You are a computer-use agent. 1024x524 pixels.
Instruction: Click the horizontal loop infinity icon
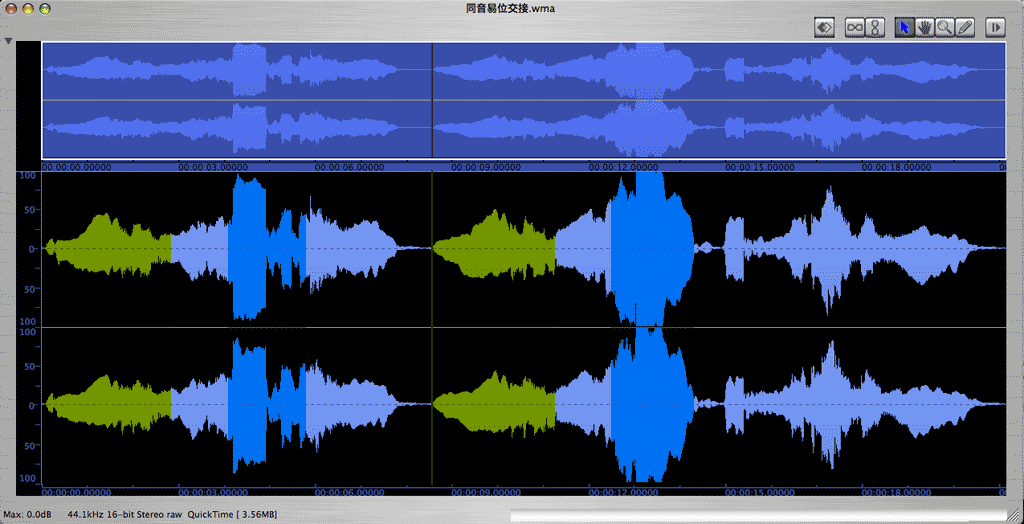tap(855, 28)
